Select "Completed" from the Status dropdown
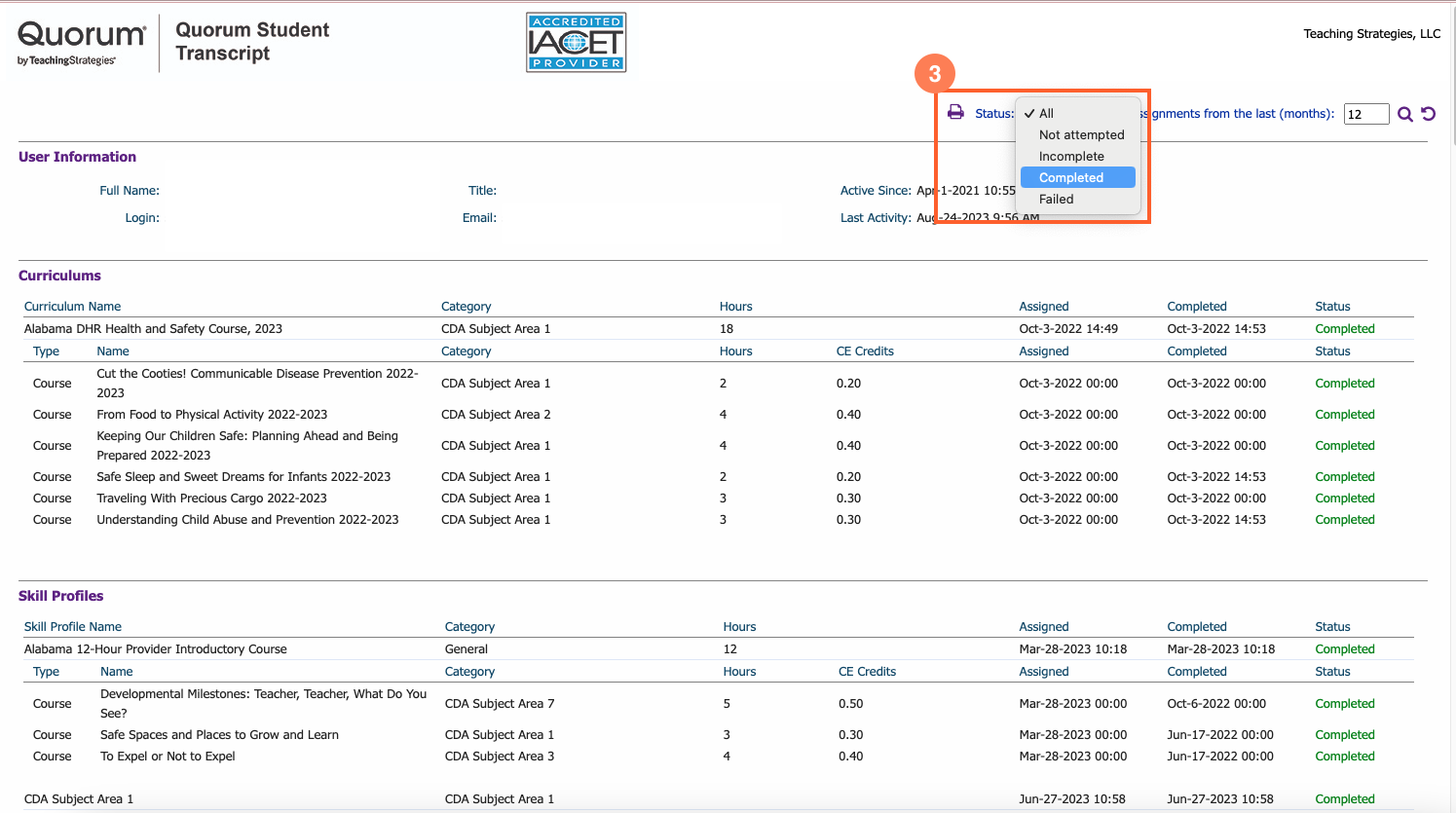The image size is (1456, 813). point(1077,177)
